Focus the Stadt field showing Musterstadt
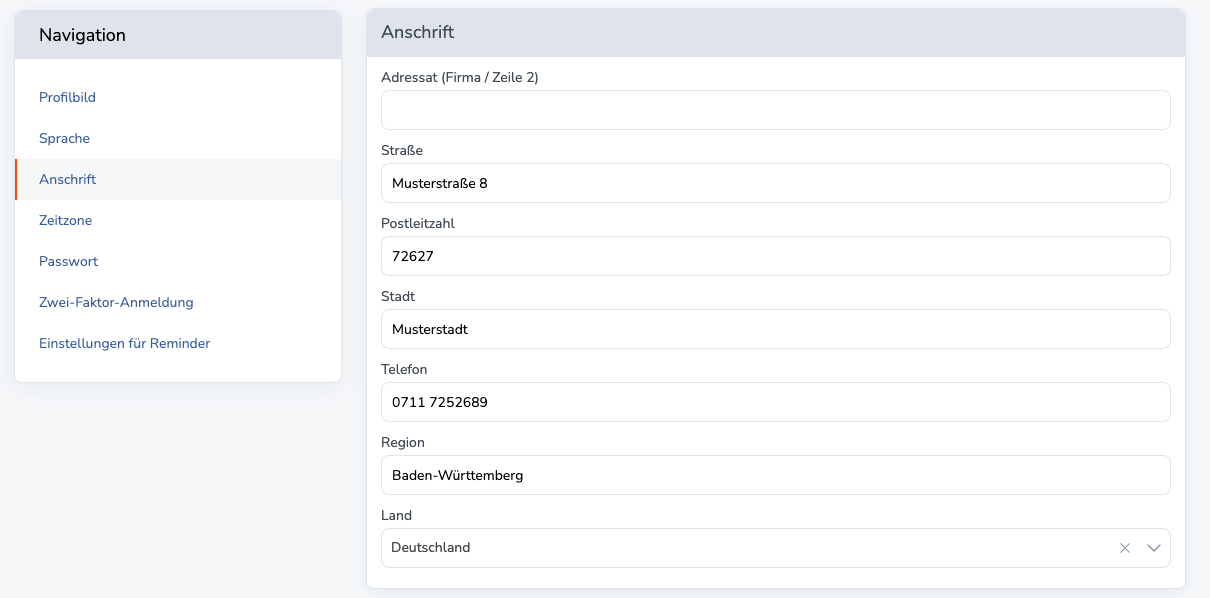This screenshot has width=1210, height=598. click(x=775, y=329)
